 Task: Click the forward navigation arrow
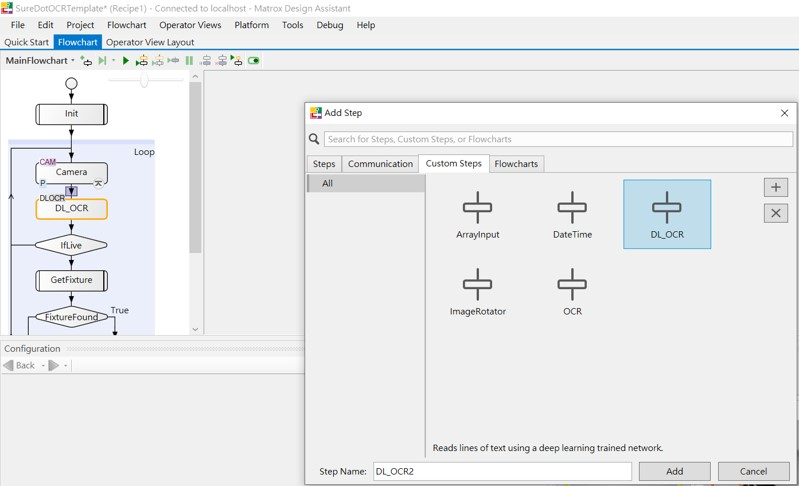tap(54, 365)
